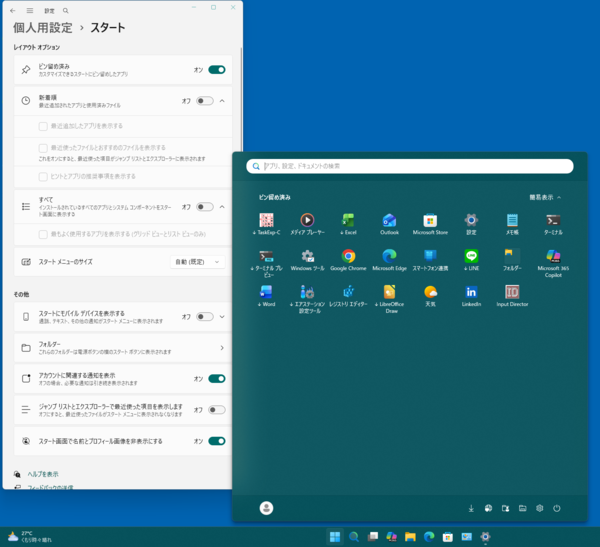
Task: Open 天気 weather app
Action: (x=430, y=296)
